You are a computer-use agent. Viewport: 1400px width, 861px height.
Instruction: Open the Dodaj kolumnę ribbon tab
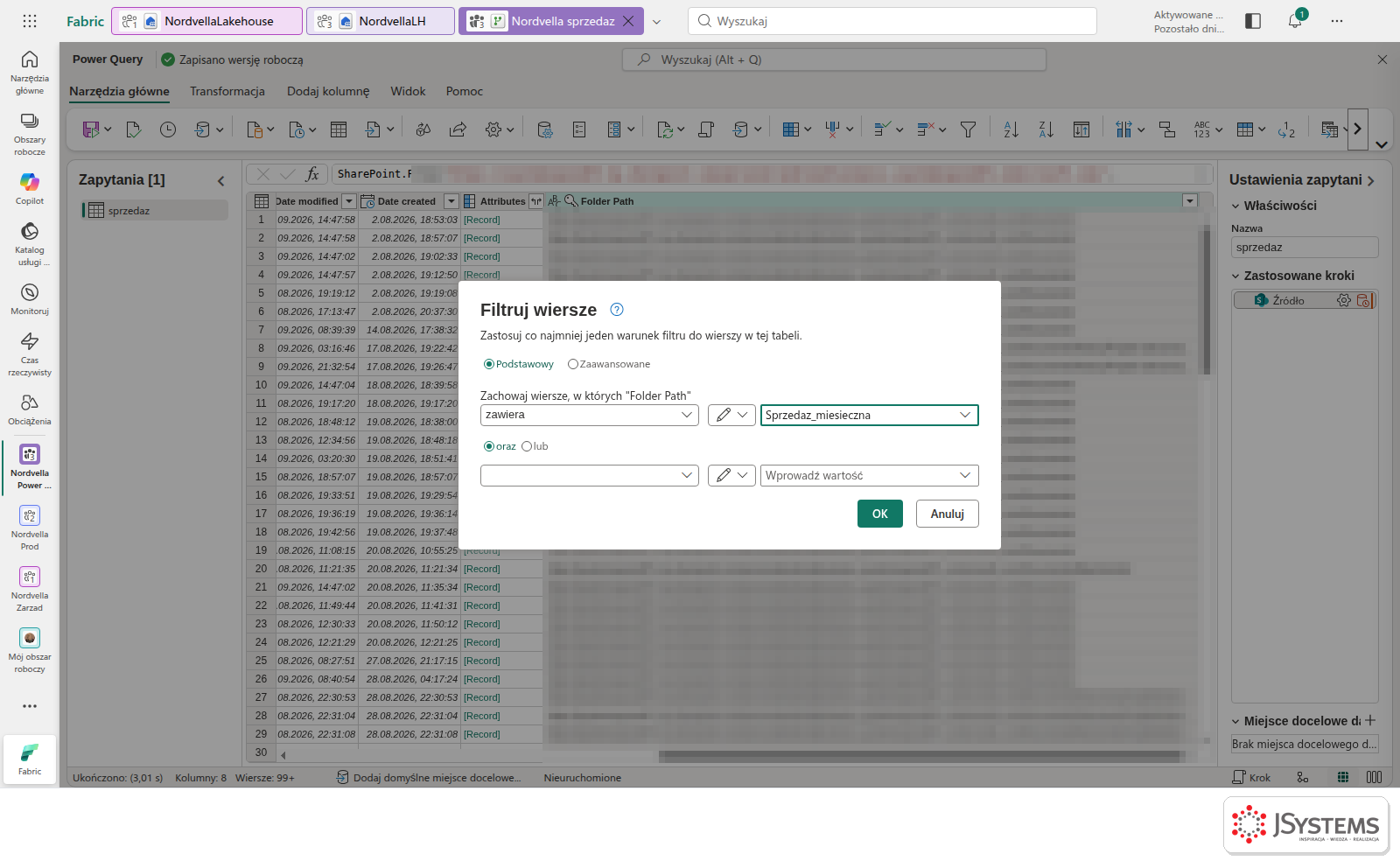click(x=328, y=91)
